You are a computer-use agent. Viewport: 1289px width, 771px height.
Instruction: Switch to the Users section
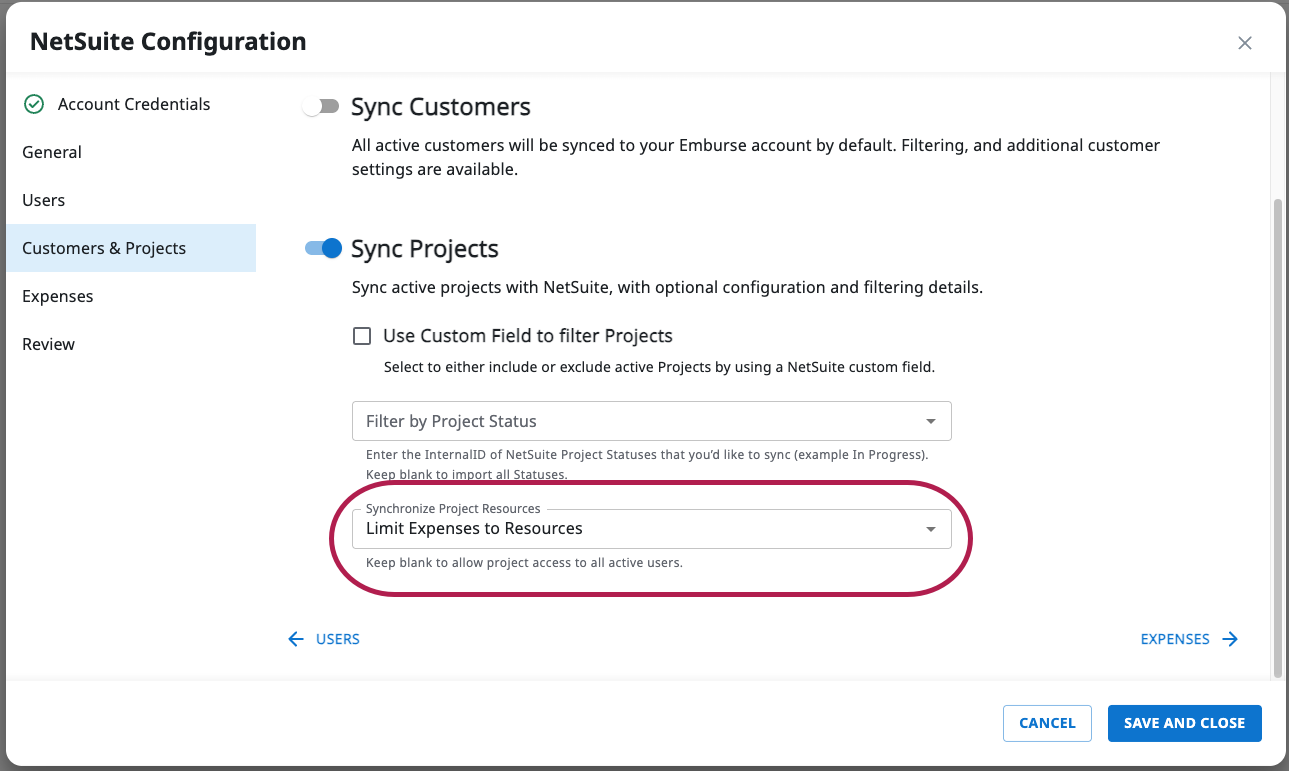pos(44,200)
